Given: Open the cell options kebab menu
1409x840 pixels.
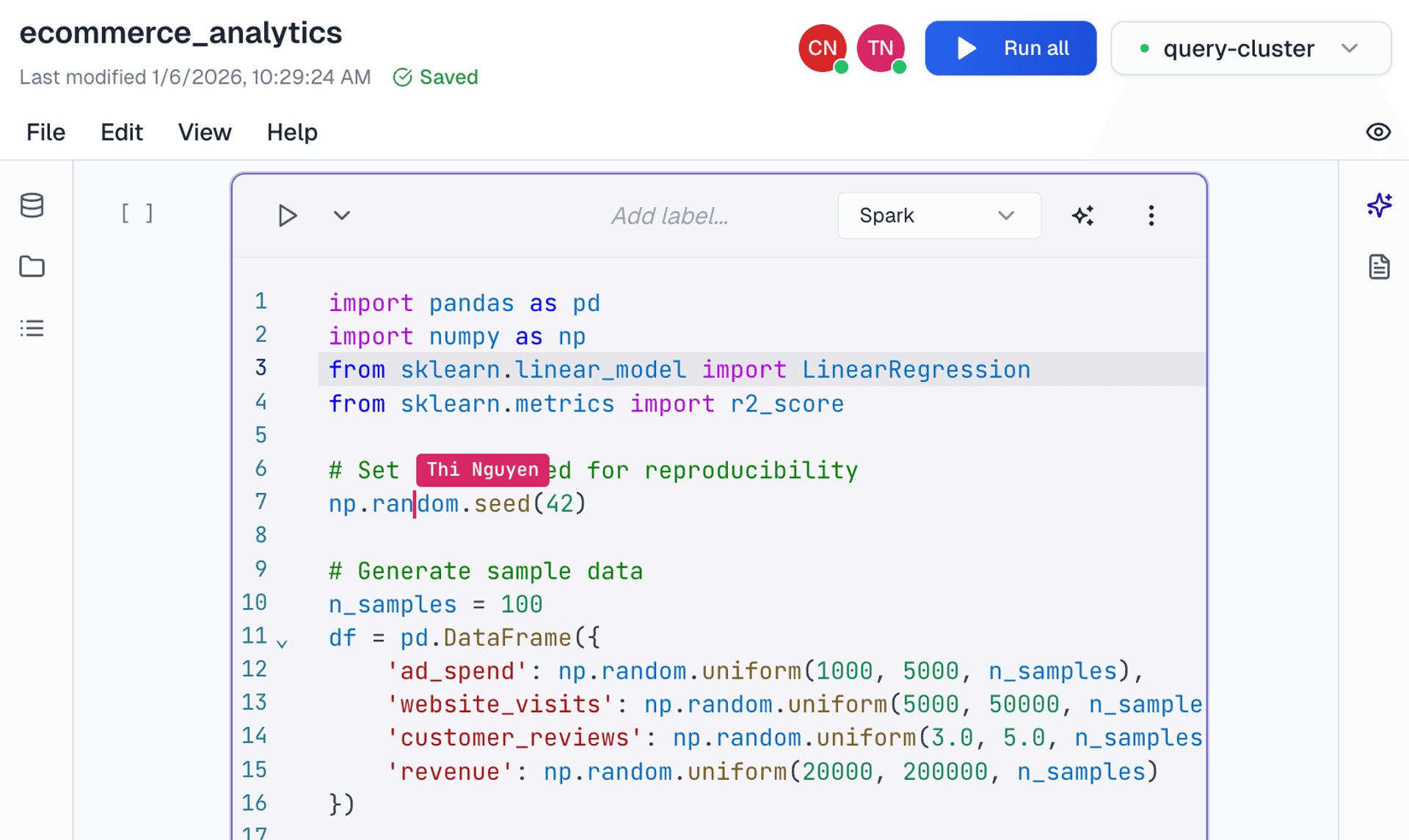Looking at the screenshot, I should (1151, 215).
